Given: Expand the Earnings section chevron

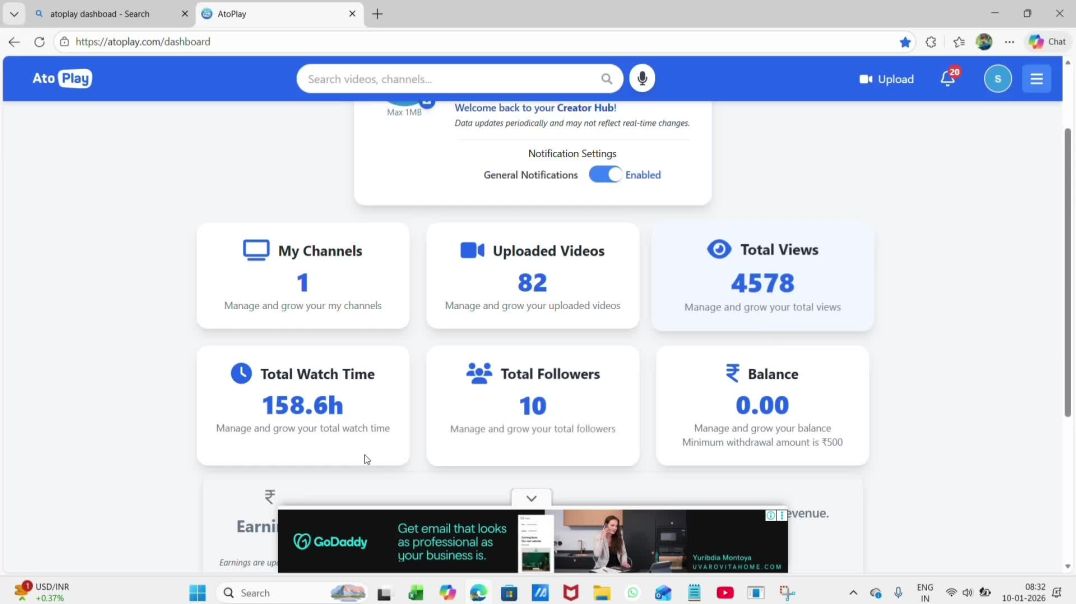Looking at the screenshot, I should pyautogui.click(x=531, y=497).
